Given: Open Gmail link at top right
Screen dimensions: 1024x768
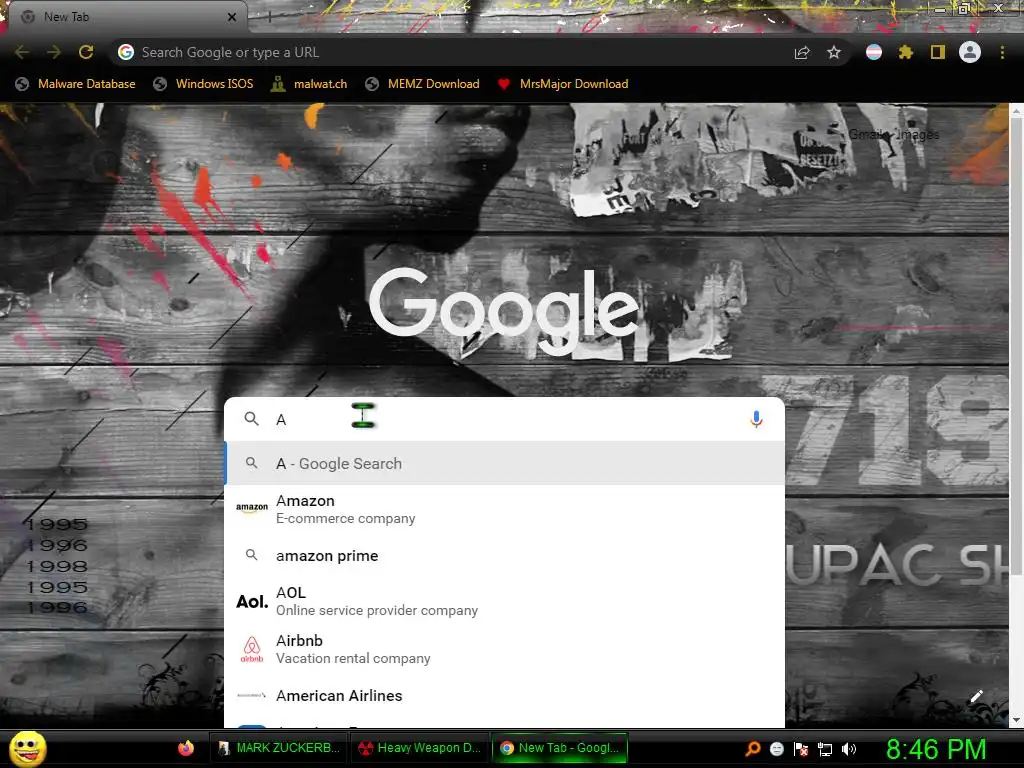Looking at the screenshot, I should (869, 135).
